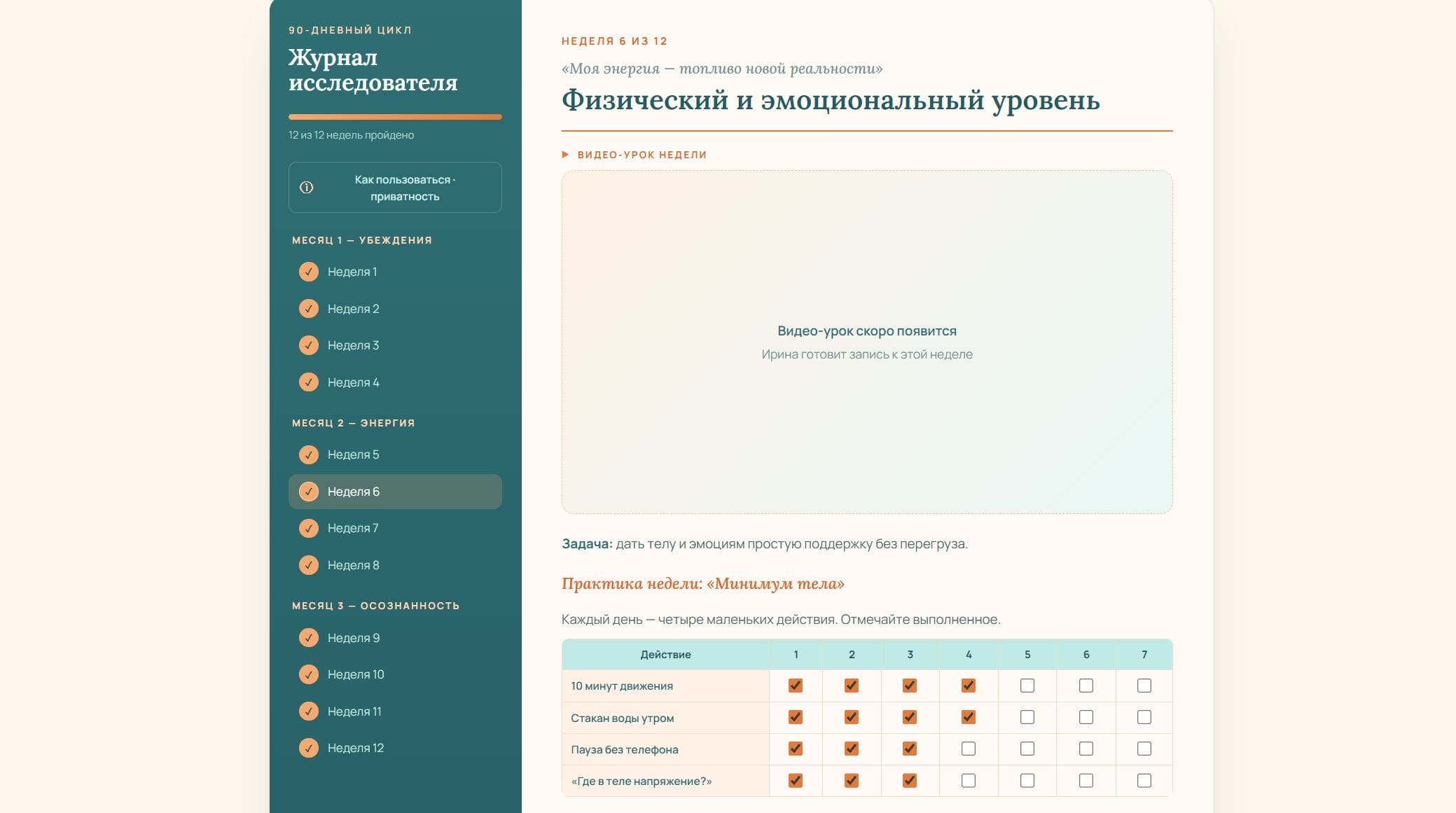The width and height of the screenshot is (1456, 813).
Task: Click the Действие column header
Action: click(x=665, y=655)
